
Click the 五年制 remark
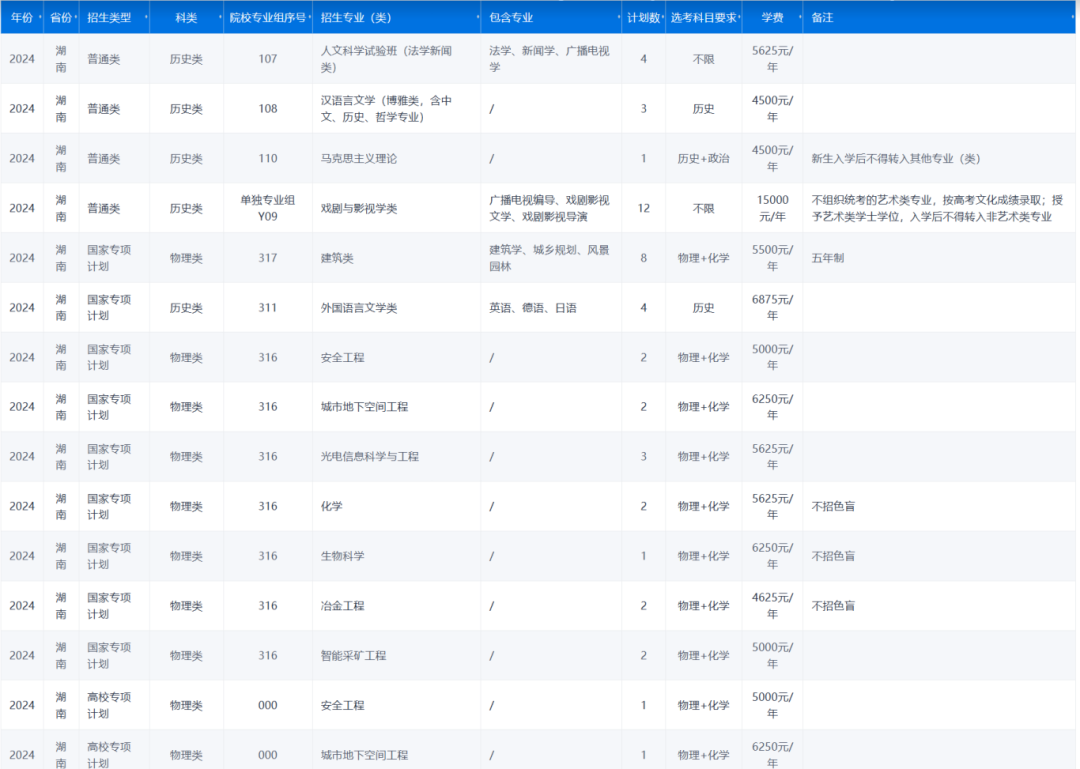[828, 258]
